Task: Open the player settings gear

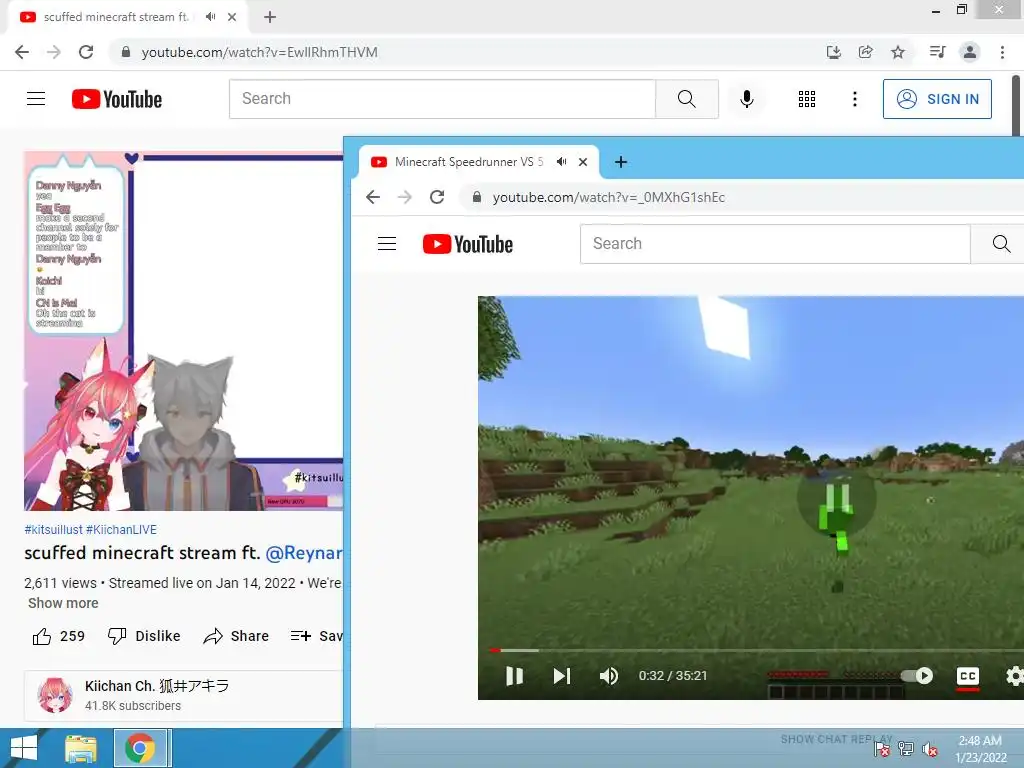Action: pyautogui.click(x=1014, y=676)
